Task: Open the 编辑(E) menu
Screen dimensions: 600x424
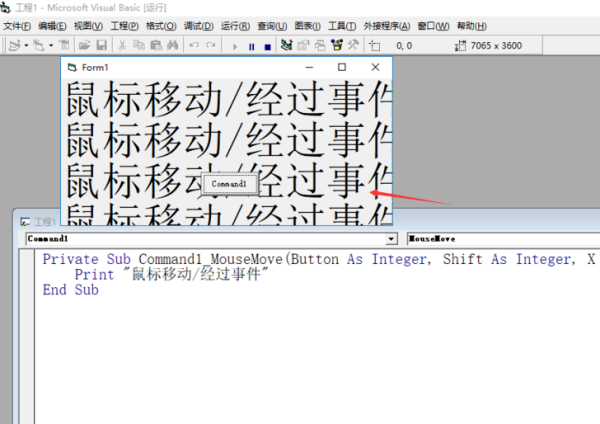Action: pyautogui.click(x=52, y=26)
